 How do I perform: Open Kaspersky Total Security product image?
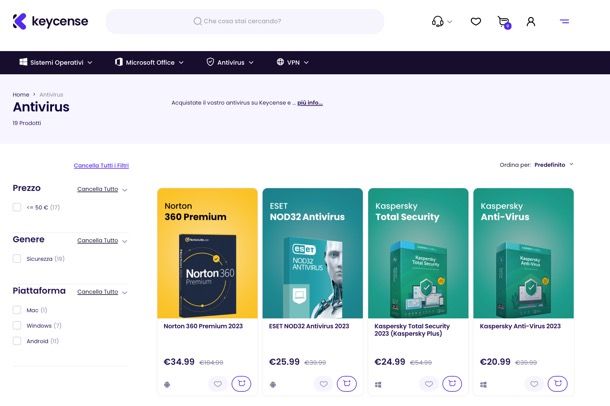coord(418,253)
